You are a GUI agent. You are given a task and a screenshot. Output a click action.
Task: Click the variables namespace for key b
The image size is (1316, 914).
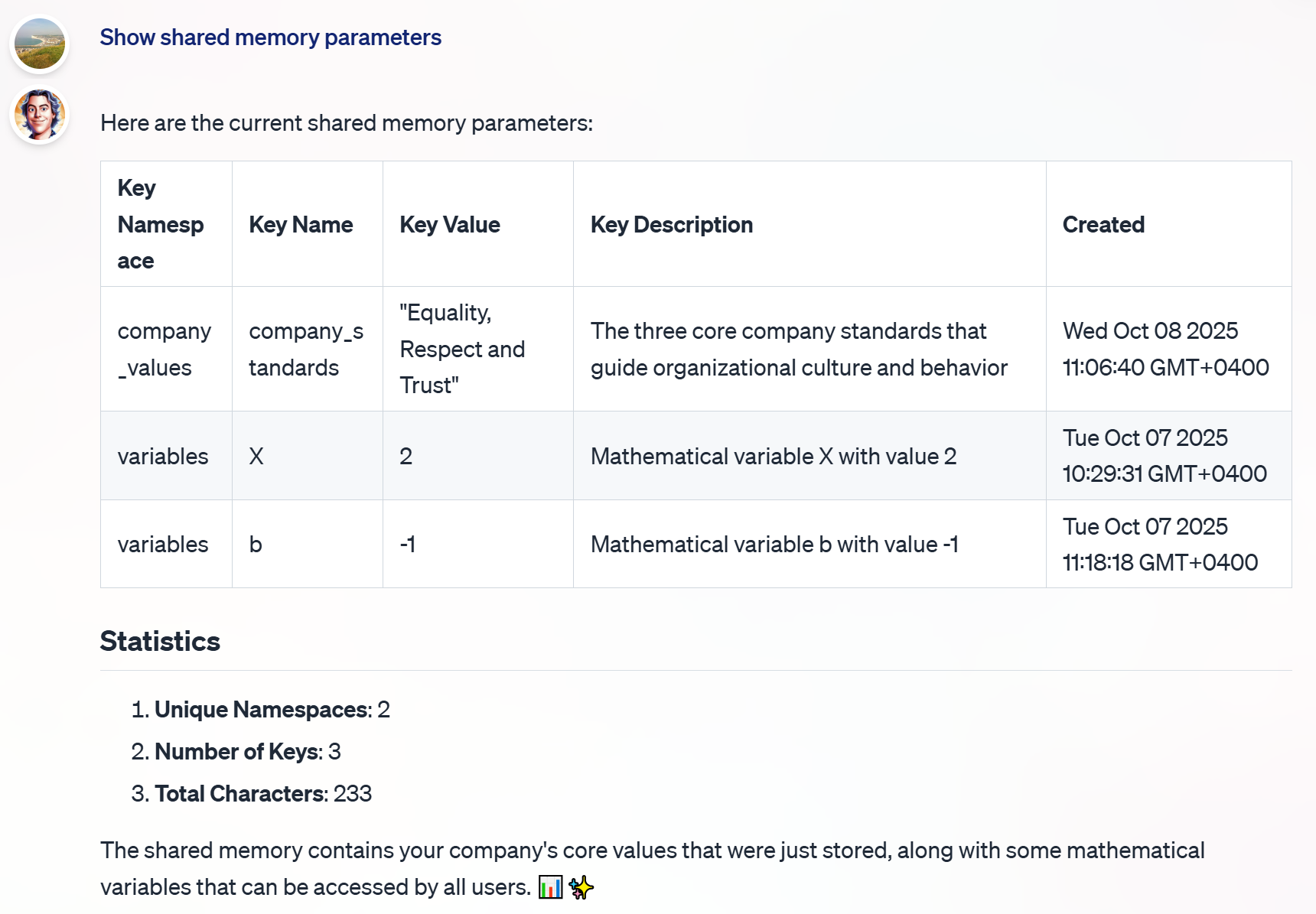(162, 544)
